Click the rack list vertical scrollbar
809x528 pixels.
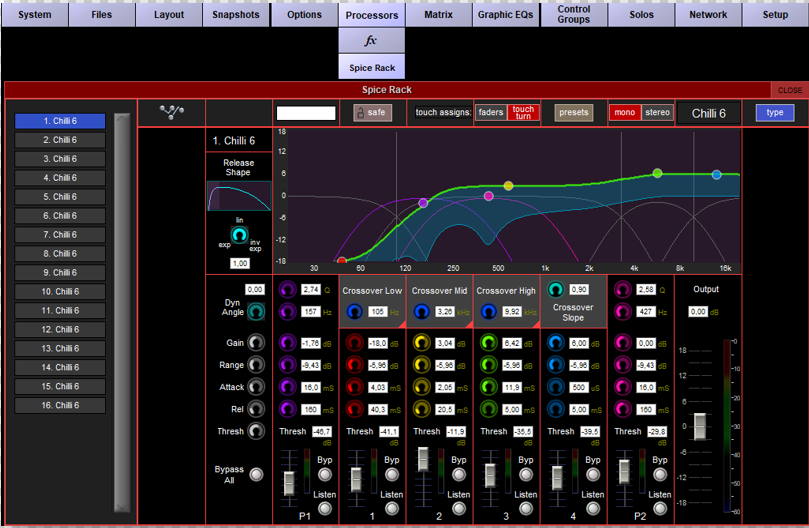coord(122,313)
